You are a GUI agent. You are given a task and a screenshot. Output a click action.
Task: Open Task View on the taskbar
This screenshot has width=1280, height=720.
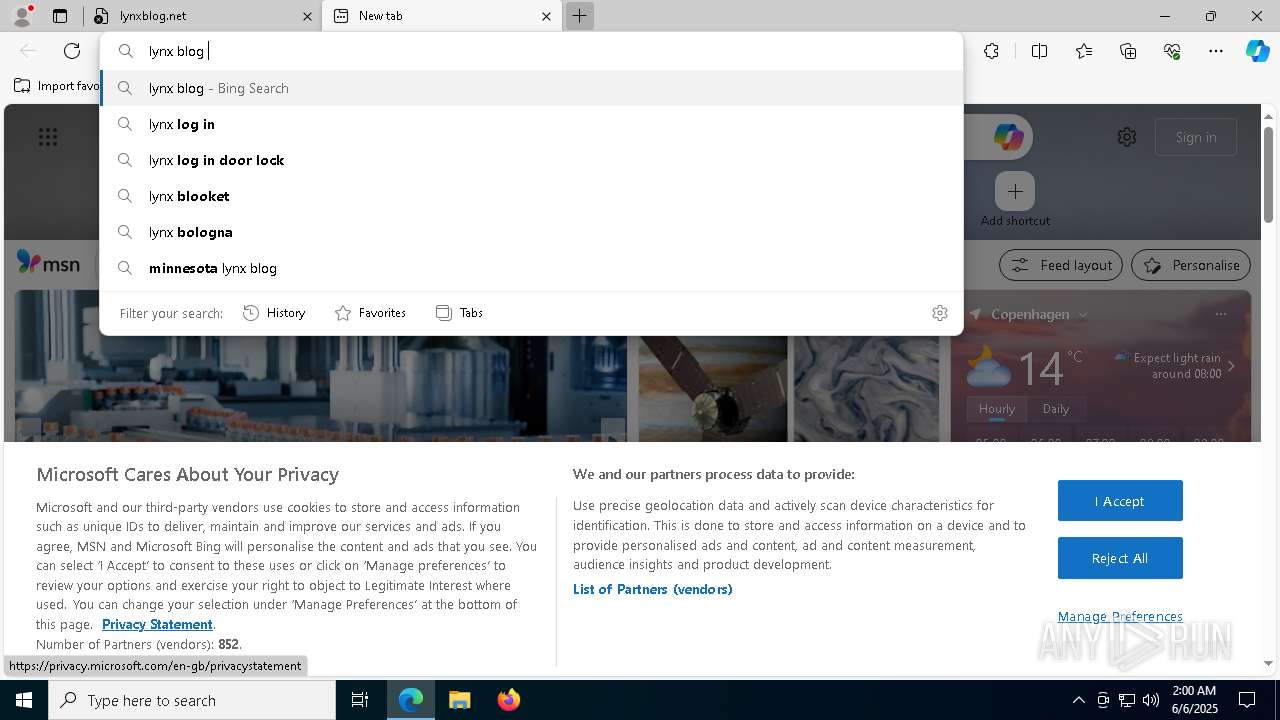click(360, 700)
